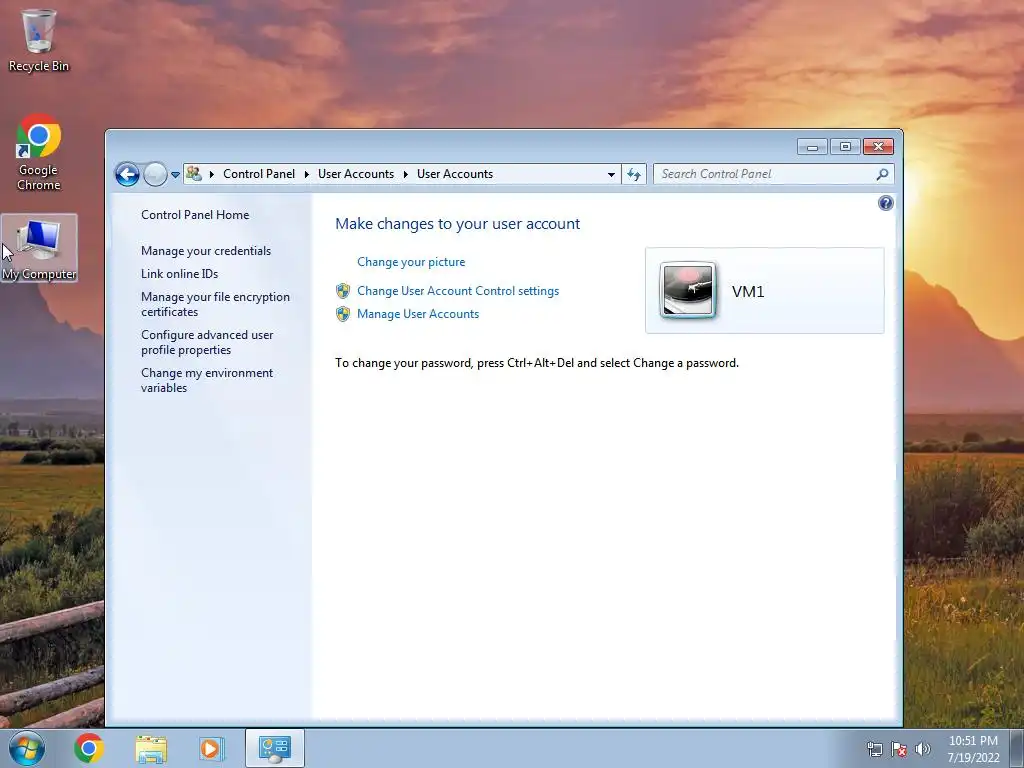
Task: Click the network tray icon
Action: click(x=874, y=749)
